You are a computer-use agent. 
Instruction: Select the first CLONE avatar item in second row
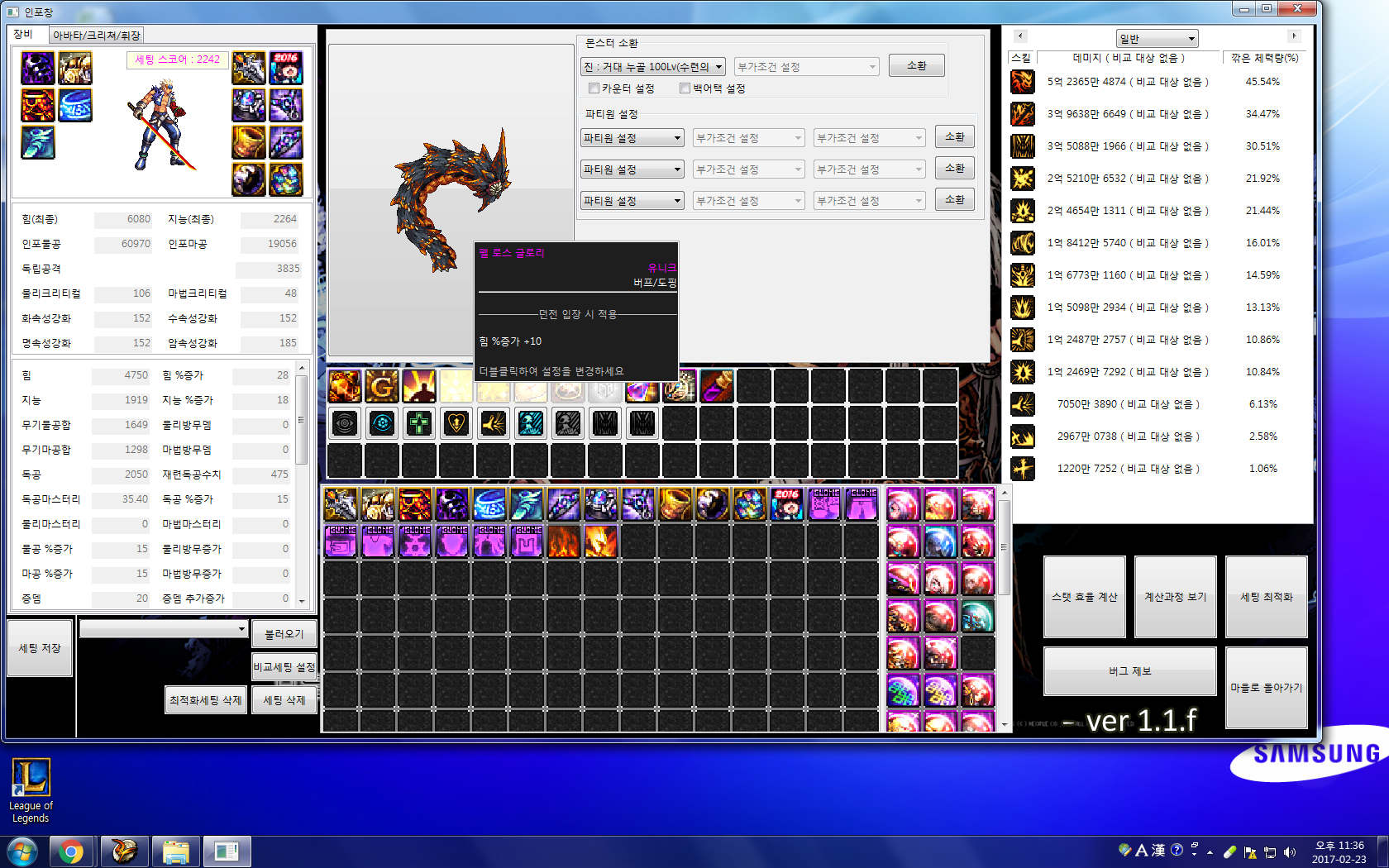[x=341, y=541]
